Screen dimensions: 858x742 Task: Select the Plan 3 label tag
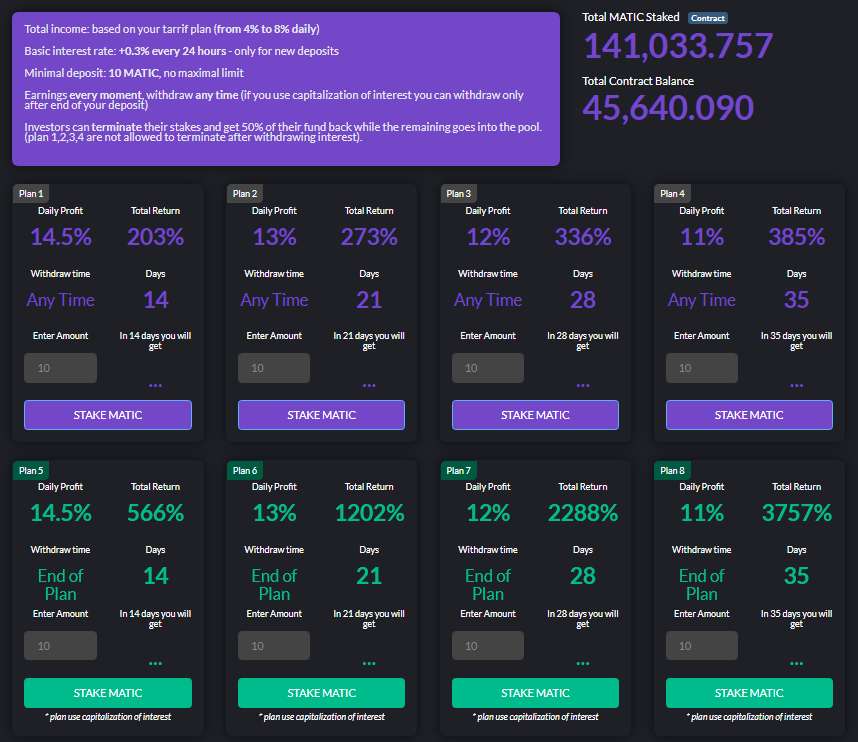(x=459, y=194)
